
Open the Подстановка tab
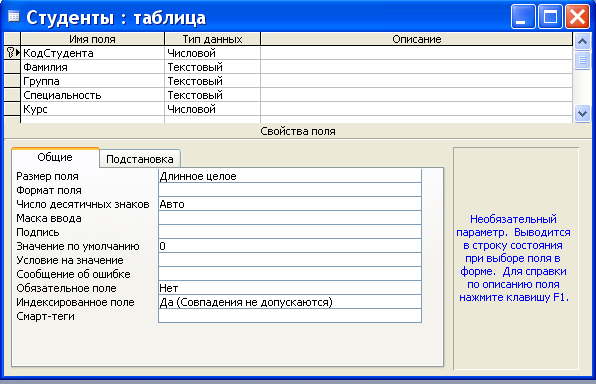click(x=140, y=159)
